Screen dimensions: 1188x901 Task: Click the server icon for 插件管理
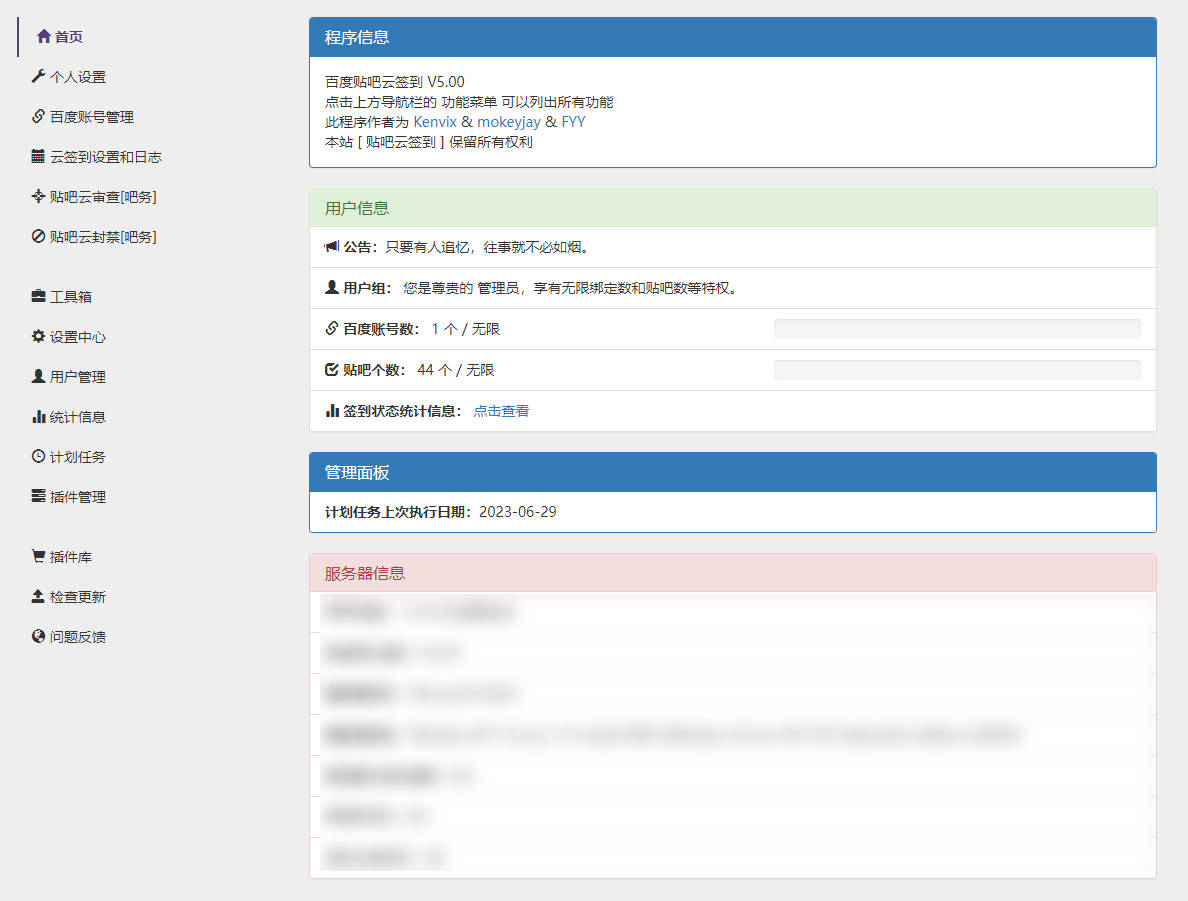pos(38,496)
